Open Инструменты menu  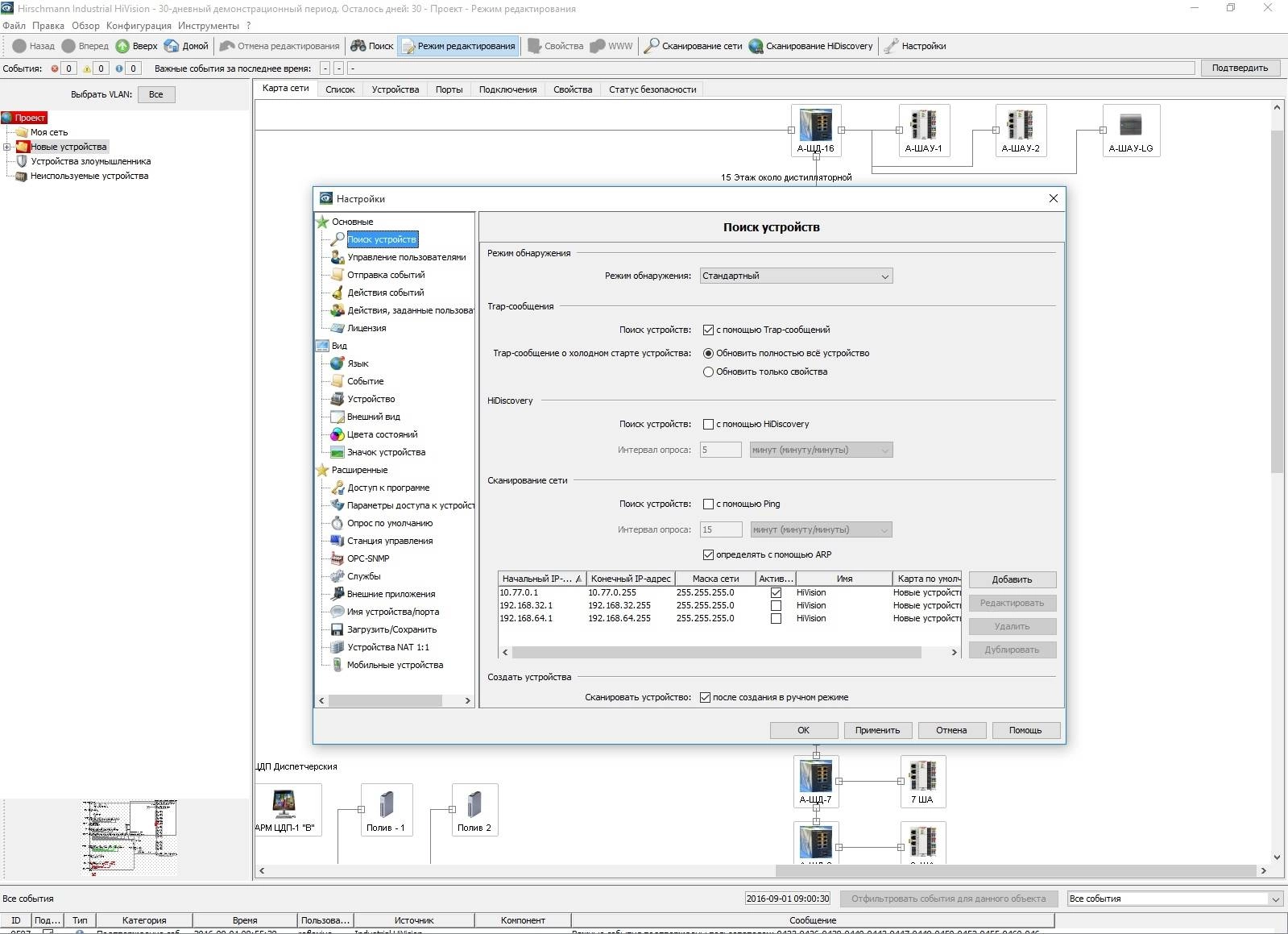click(x=209, y=26)
